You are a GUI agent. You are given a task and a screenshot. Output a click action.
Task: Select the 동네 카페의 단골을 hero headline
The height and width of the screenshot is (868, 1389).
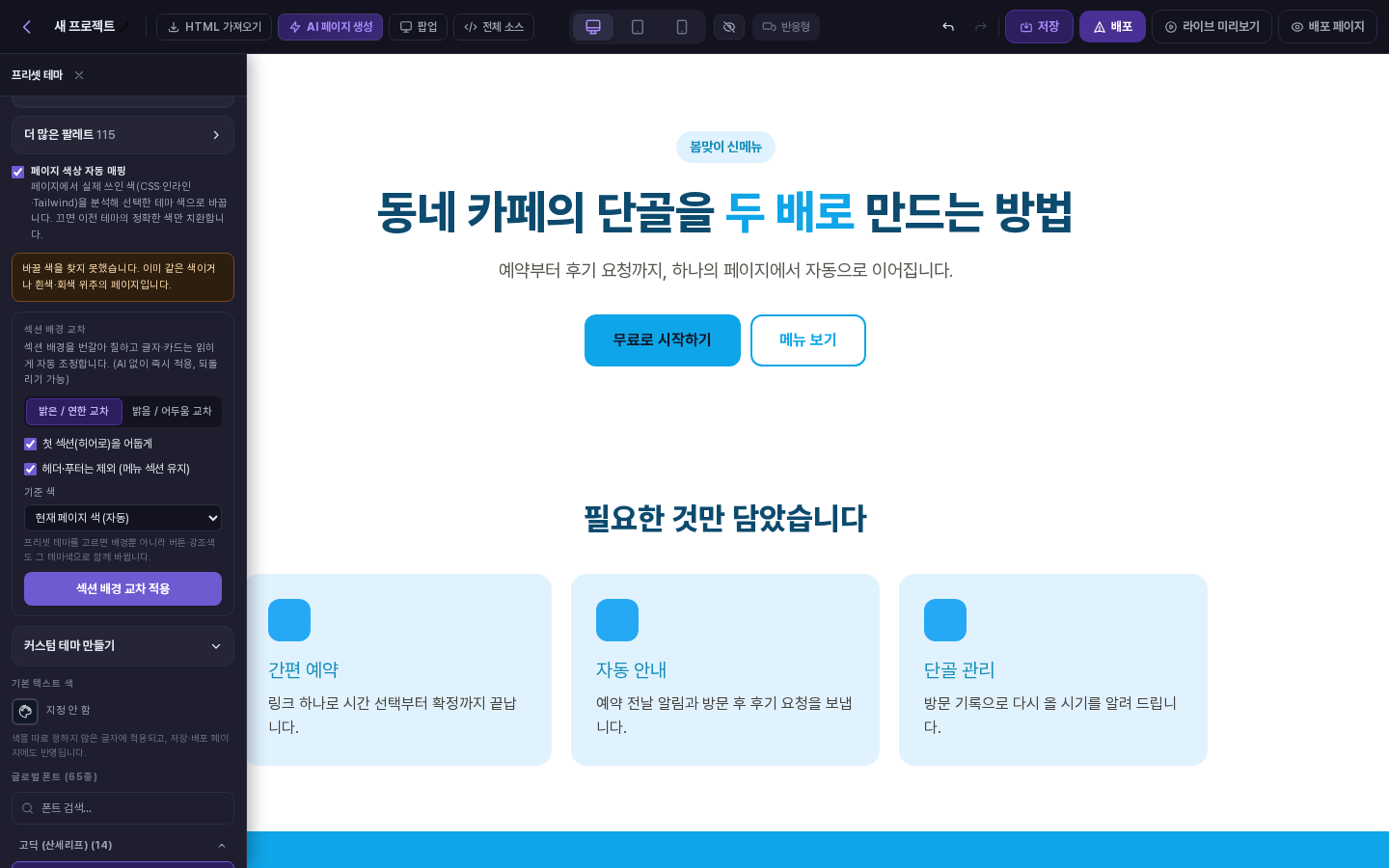[725, 212]
